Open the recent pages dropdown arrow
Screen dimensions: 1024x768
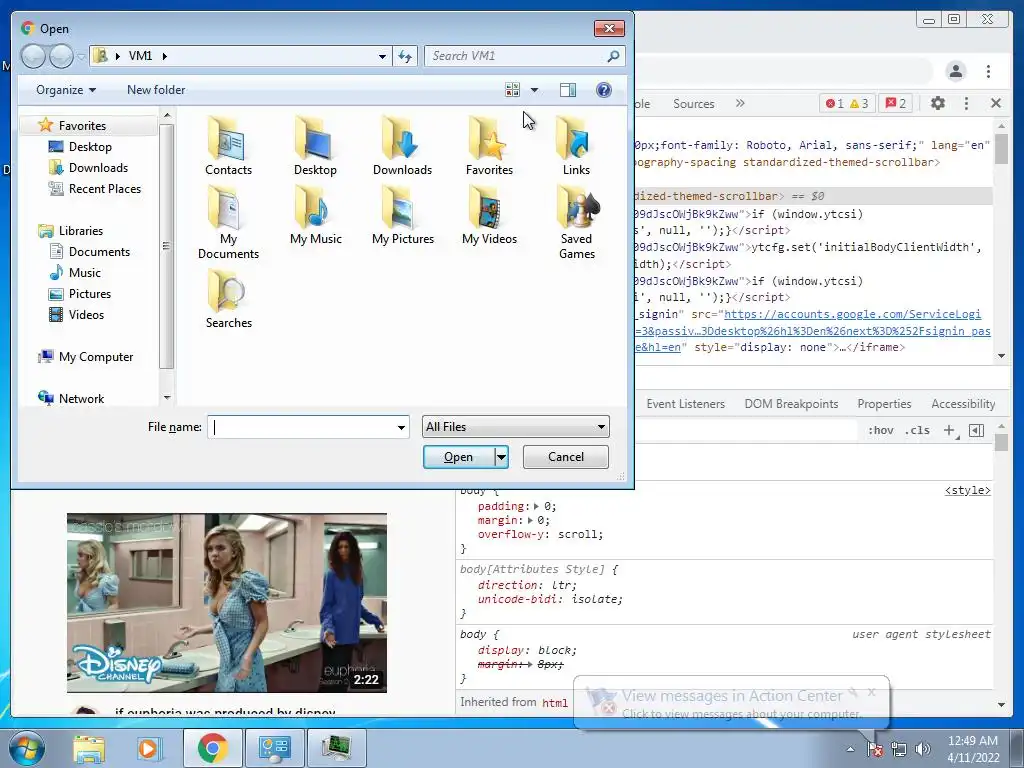click(x=81, y=57)
